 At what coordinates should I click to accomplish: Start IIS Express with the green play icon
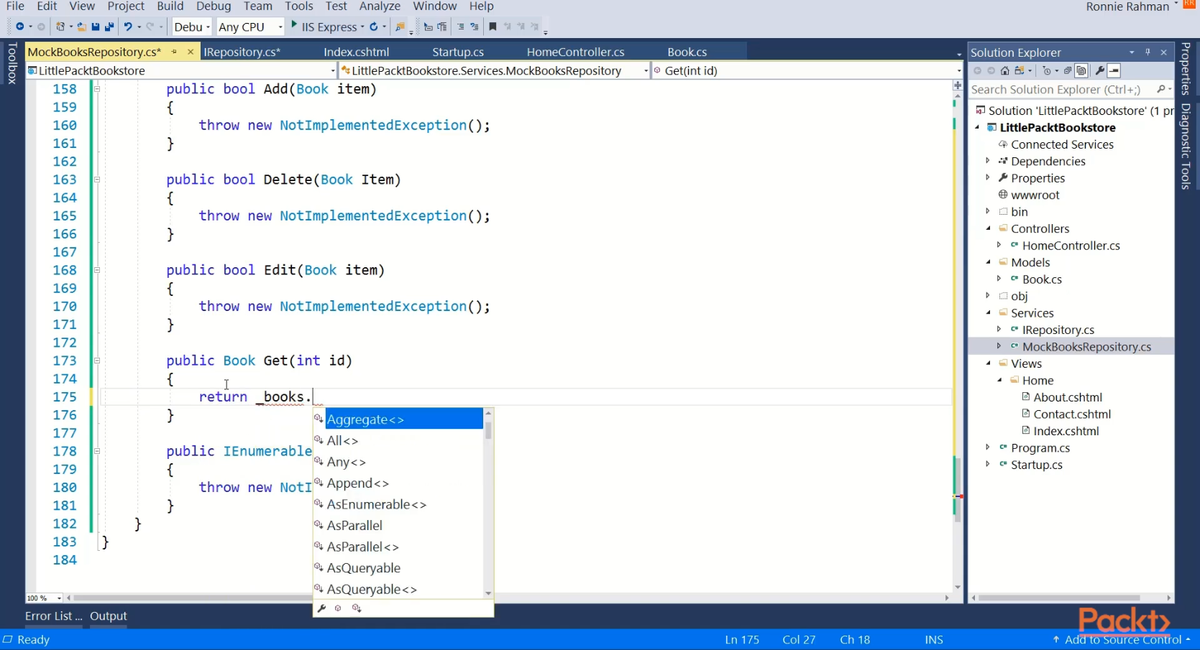pos(294,25)
